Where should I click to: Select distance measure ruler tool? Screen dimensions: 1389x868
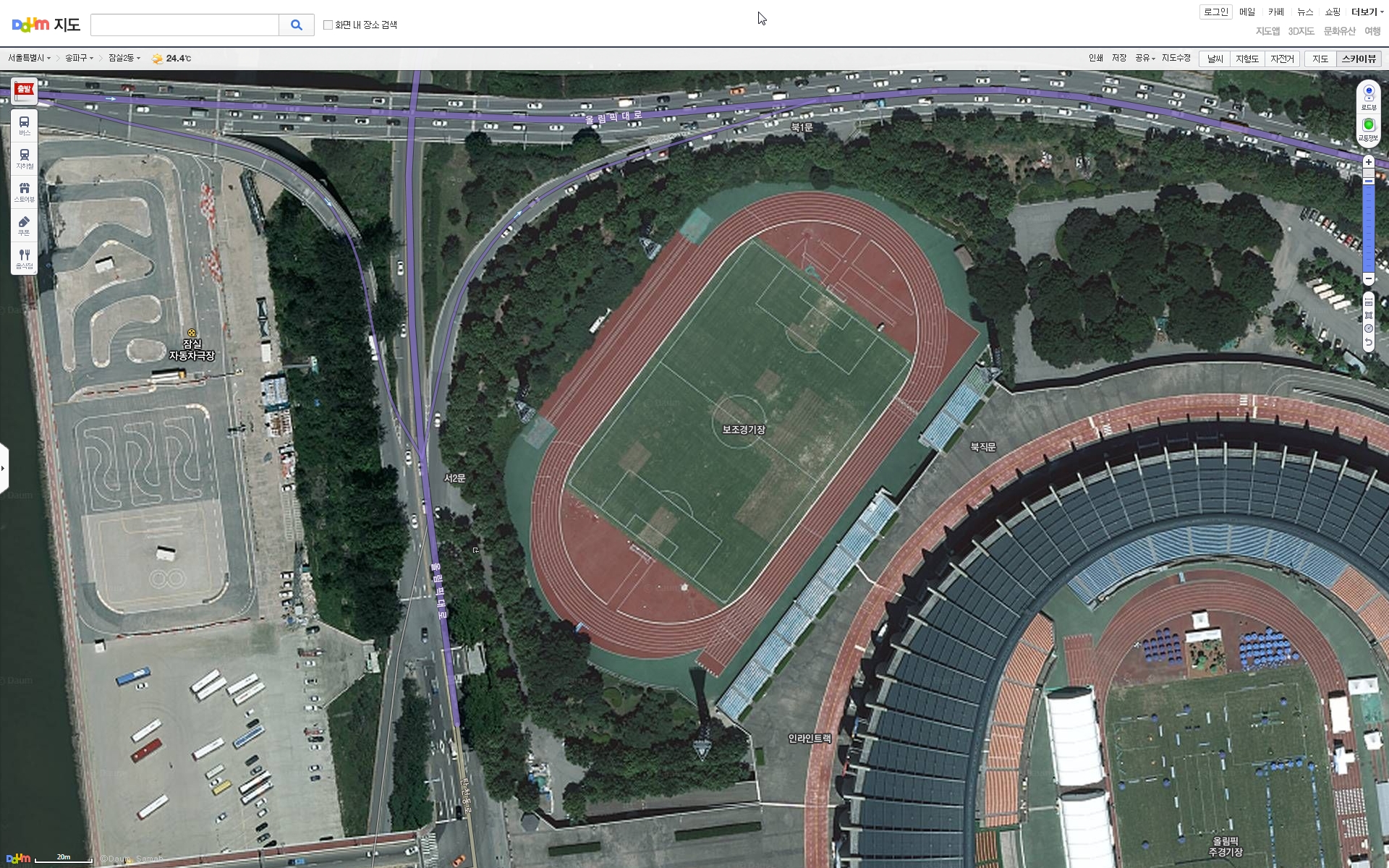pos(1368,302)
